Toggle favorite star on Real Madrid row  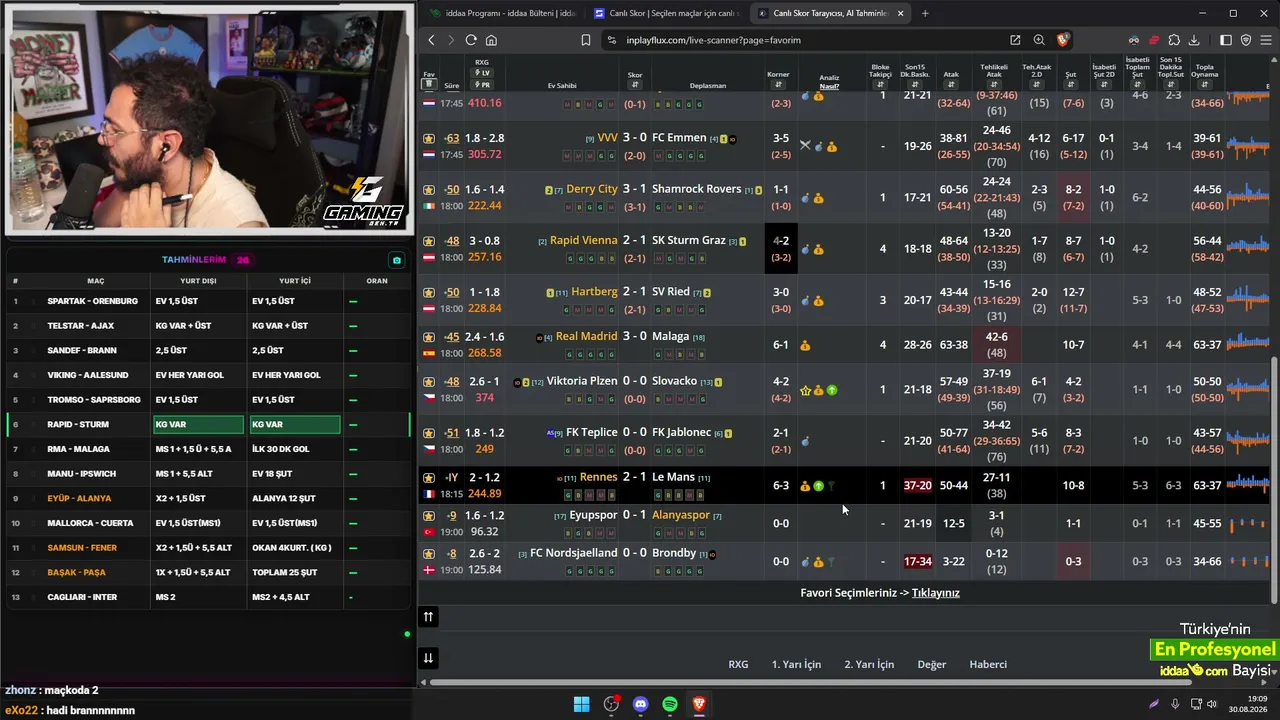(429, 337)
